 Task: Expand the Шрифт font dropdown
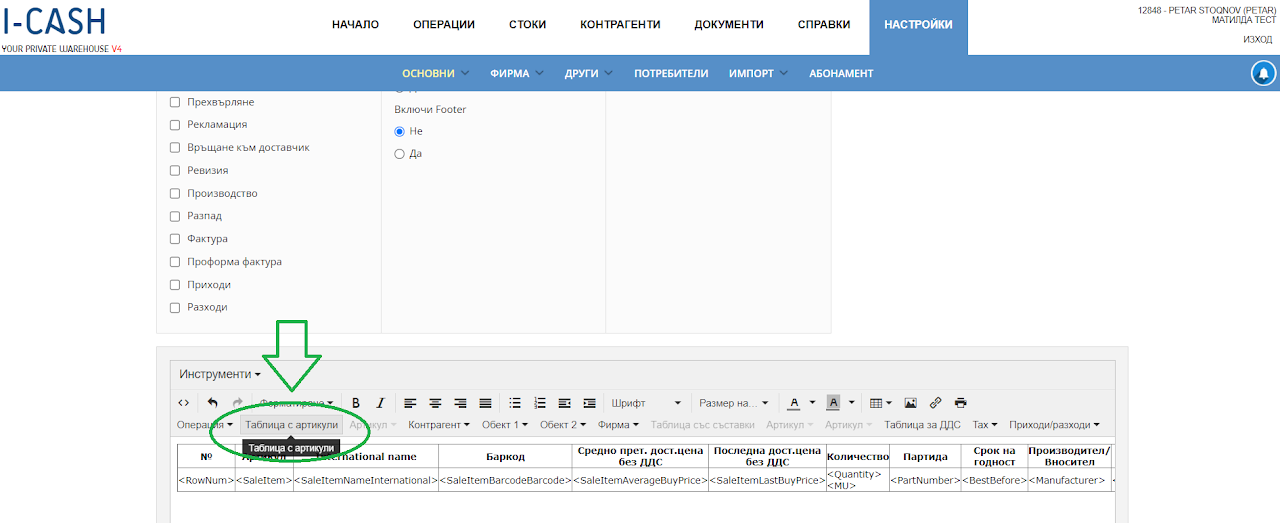coord(646,403)
